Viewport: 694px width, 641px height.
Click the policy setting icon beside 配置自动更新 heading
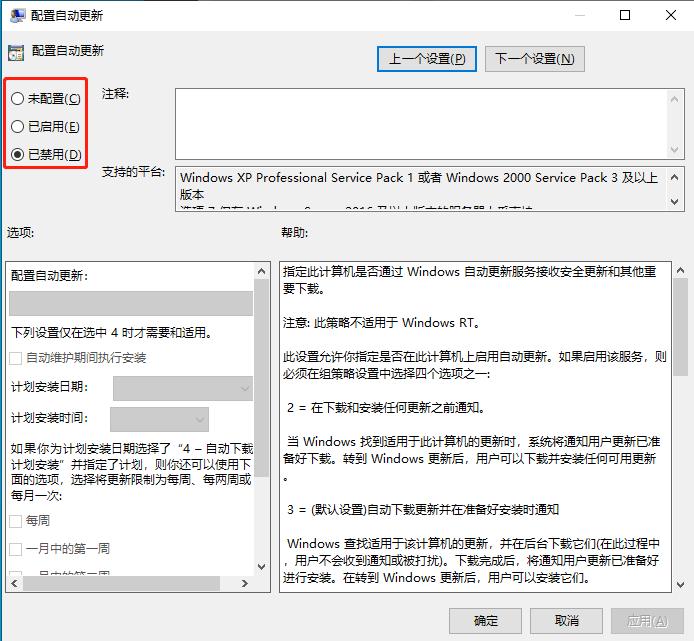click(16, 53)
